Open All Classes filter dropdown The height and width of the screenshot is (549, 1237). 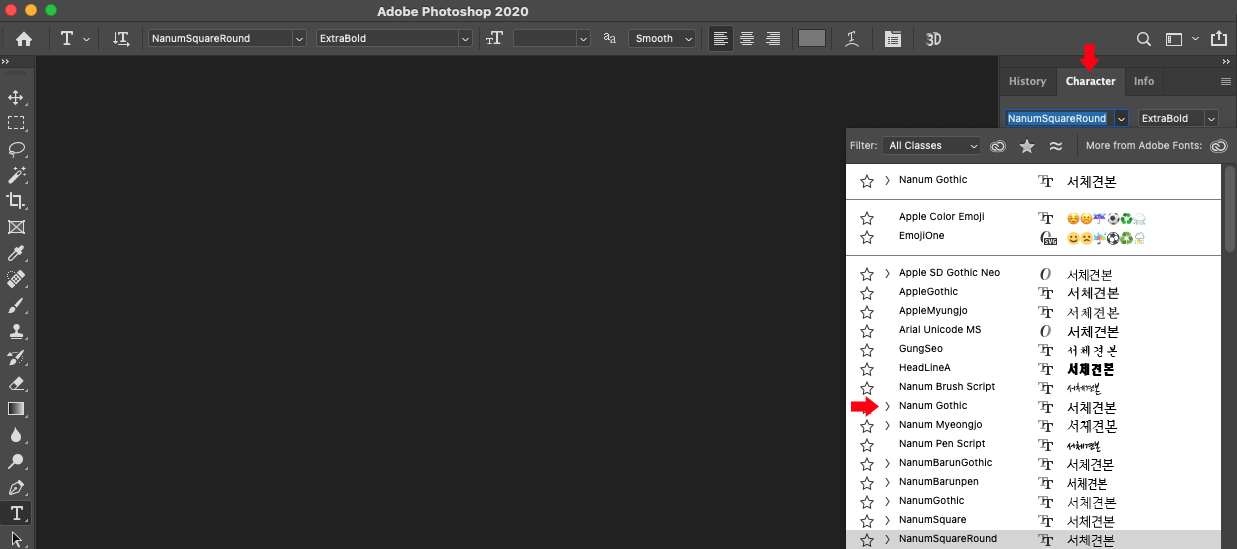click(932, 146)
